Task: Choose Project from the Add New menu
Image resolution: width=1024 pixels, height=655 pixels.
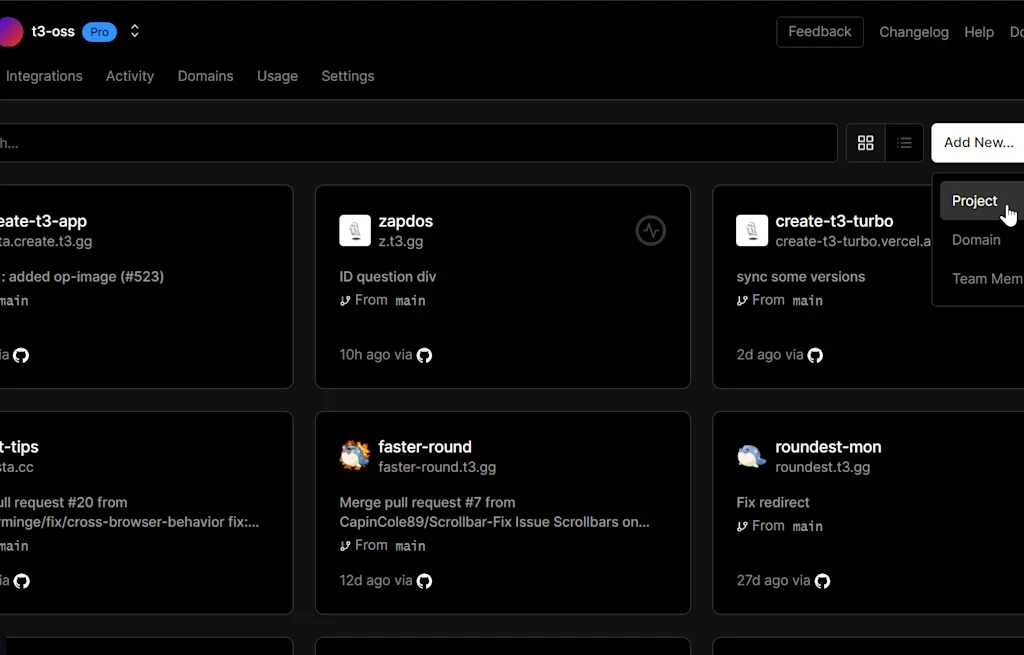Action: (982, 200)
